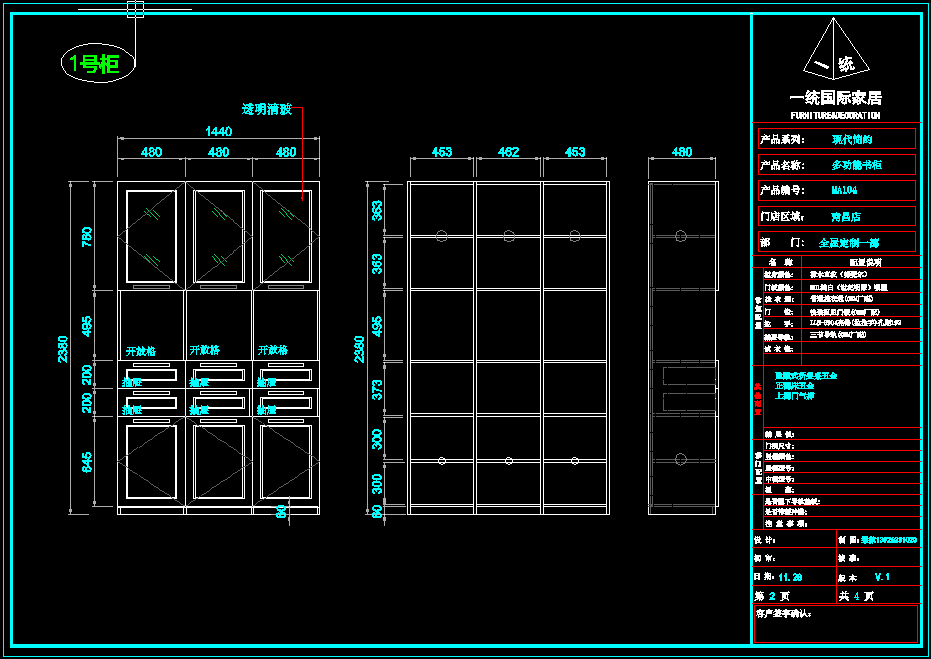
Task: Click the 产品编号 MA104 field
Action: (x=835, y=190)
